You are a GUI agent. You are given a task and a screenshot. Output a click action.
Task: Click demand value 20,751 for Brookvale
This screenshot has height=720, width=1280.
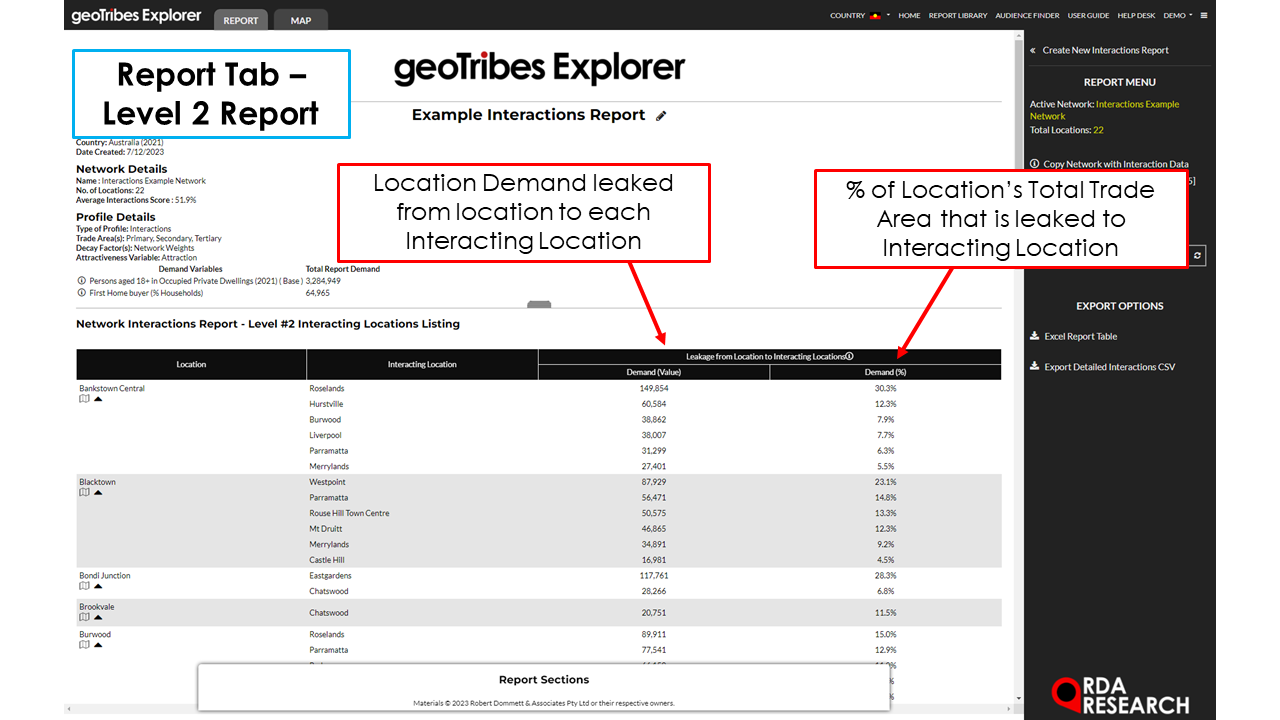point(654,613)
